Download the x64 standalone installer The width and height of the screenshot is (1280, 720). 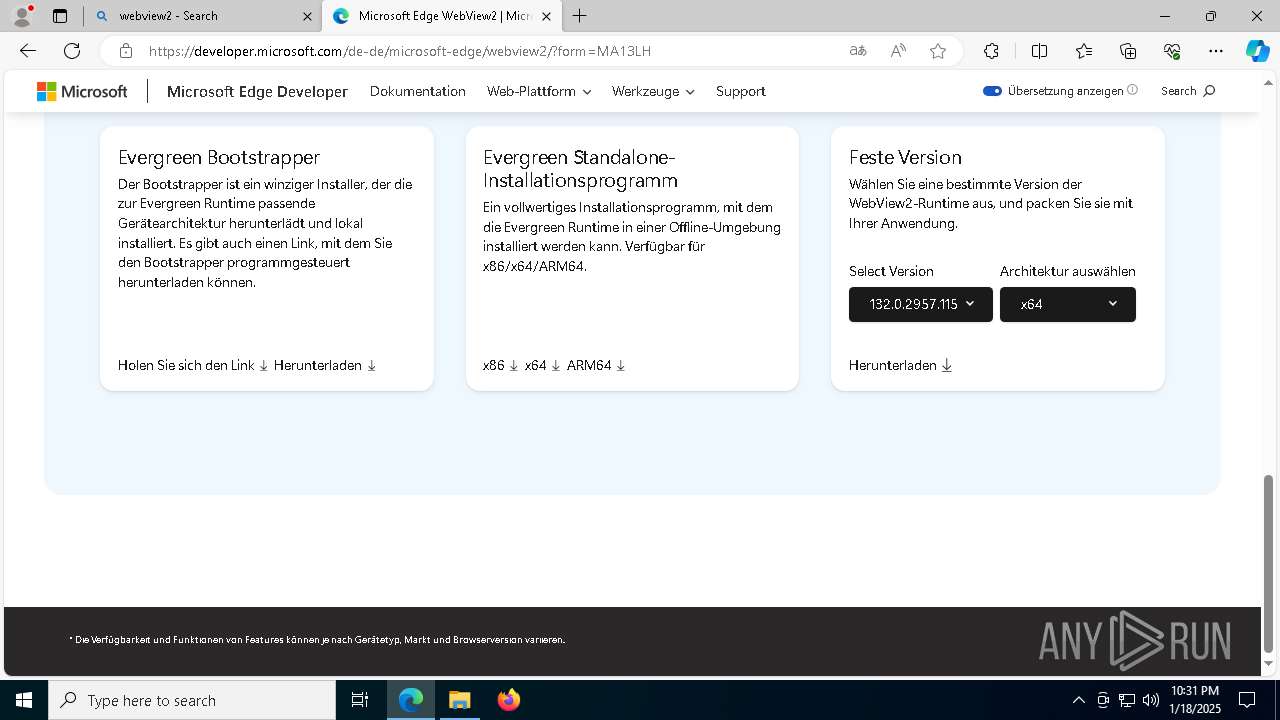coord(542,365)
